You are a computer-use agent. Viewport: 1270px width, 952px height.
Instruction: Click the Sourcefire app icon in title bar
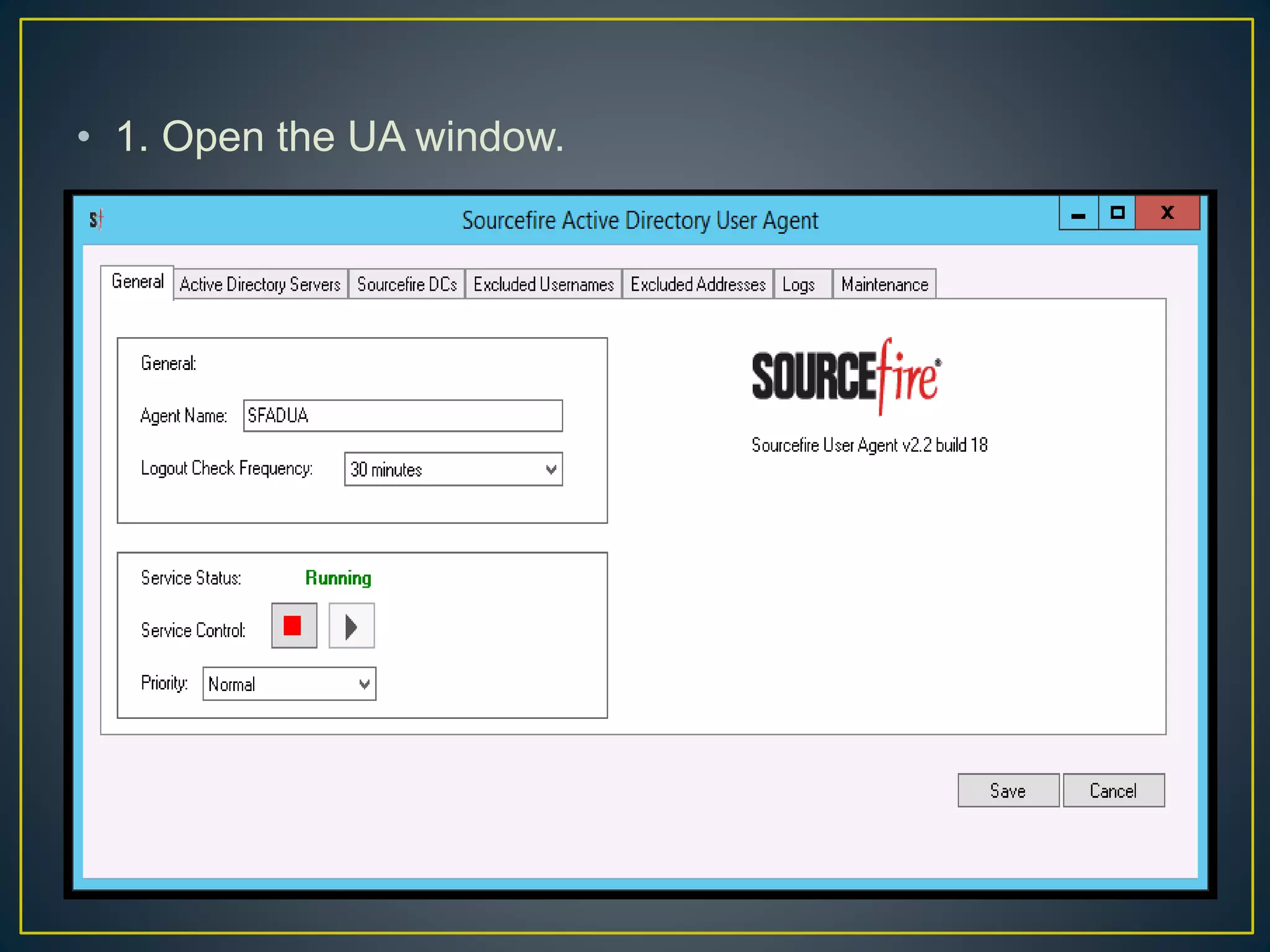[96, 219]
